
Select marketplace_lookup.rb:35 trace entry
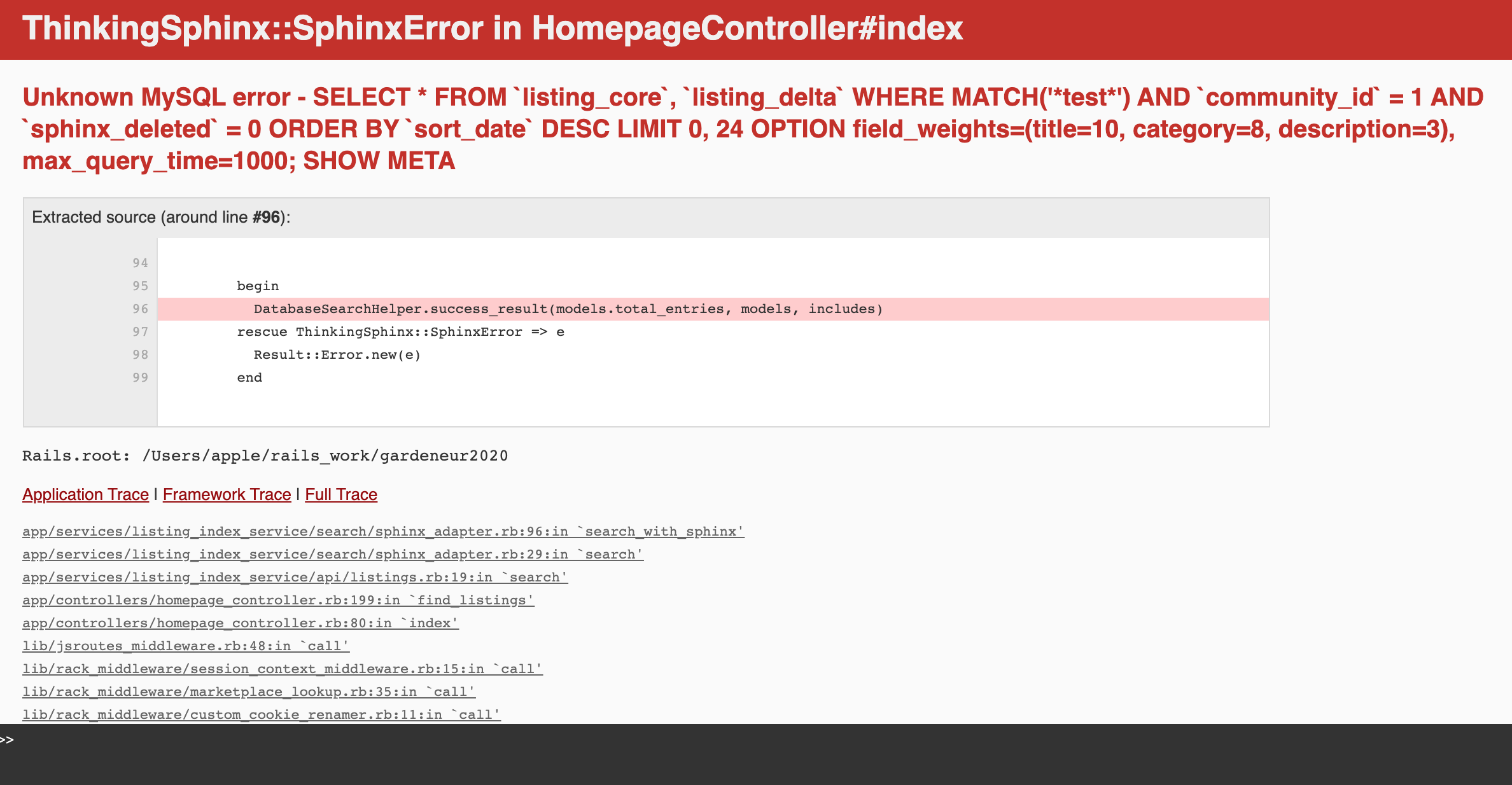coord(249,691)
